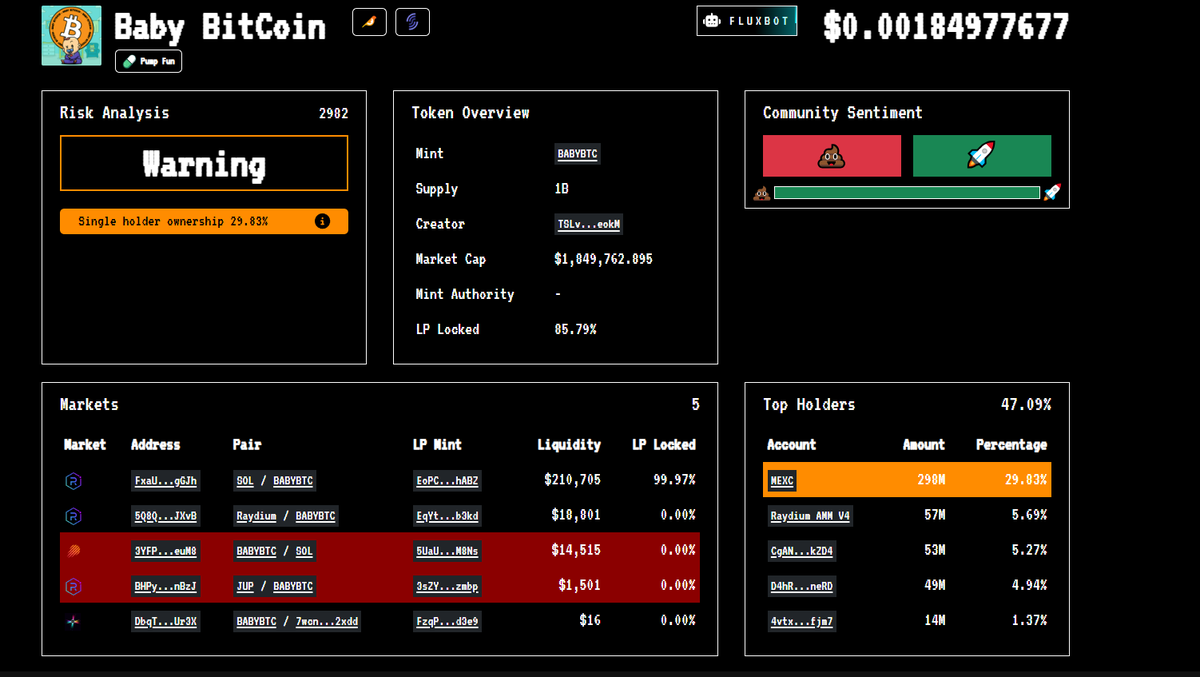The image size is (1200, 677).
Task: Click the Raydium icon in FxaU...gGJh row
Action: coord(73,481)
